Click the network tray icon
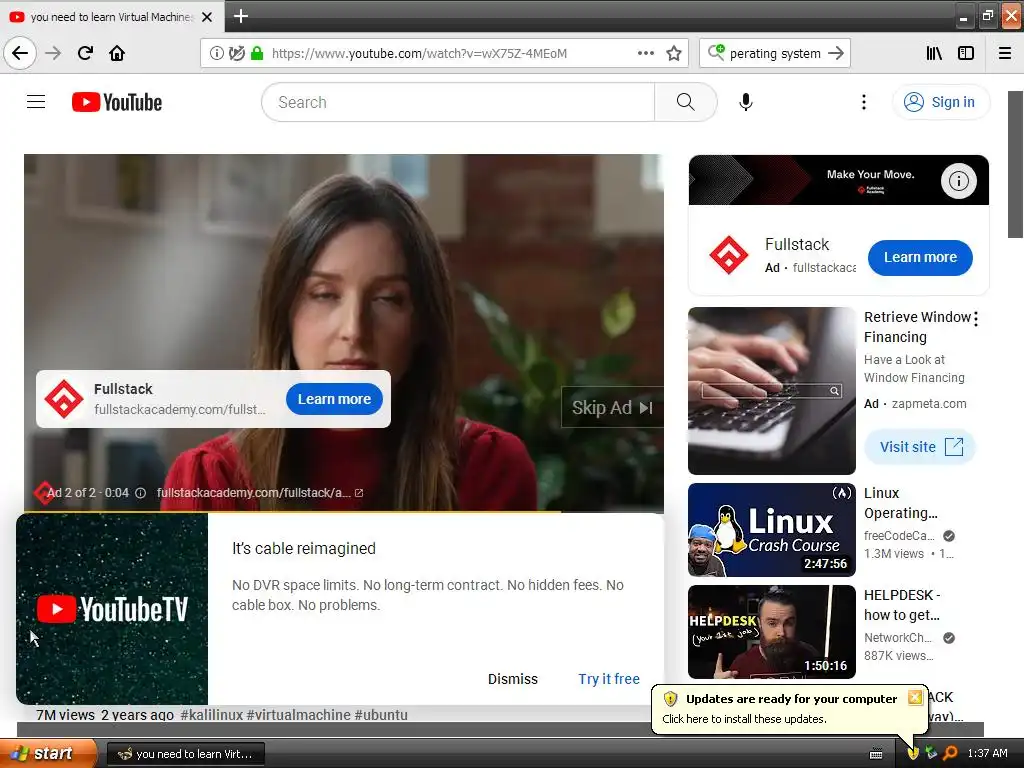1024x768 pixels. coord(931,754)
